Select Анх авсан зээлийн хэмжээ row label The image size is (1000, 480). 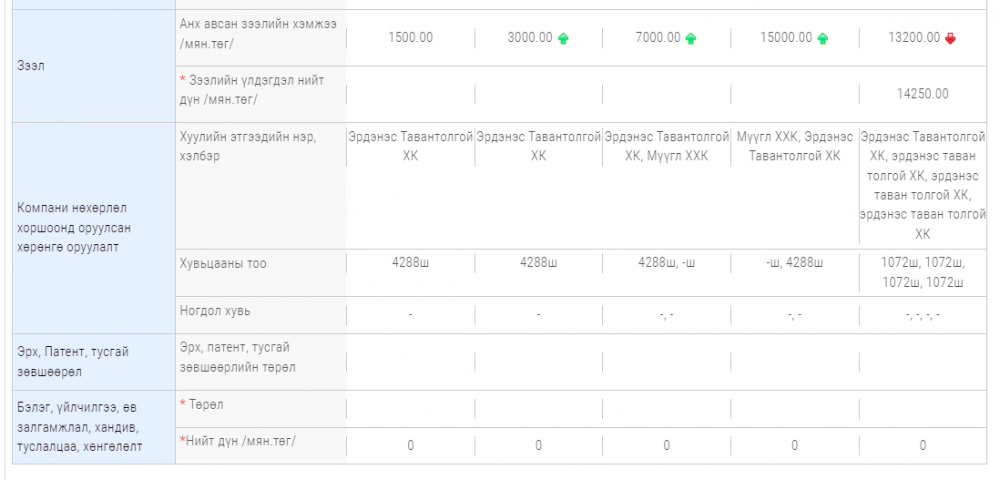[261, 38]
